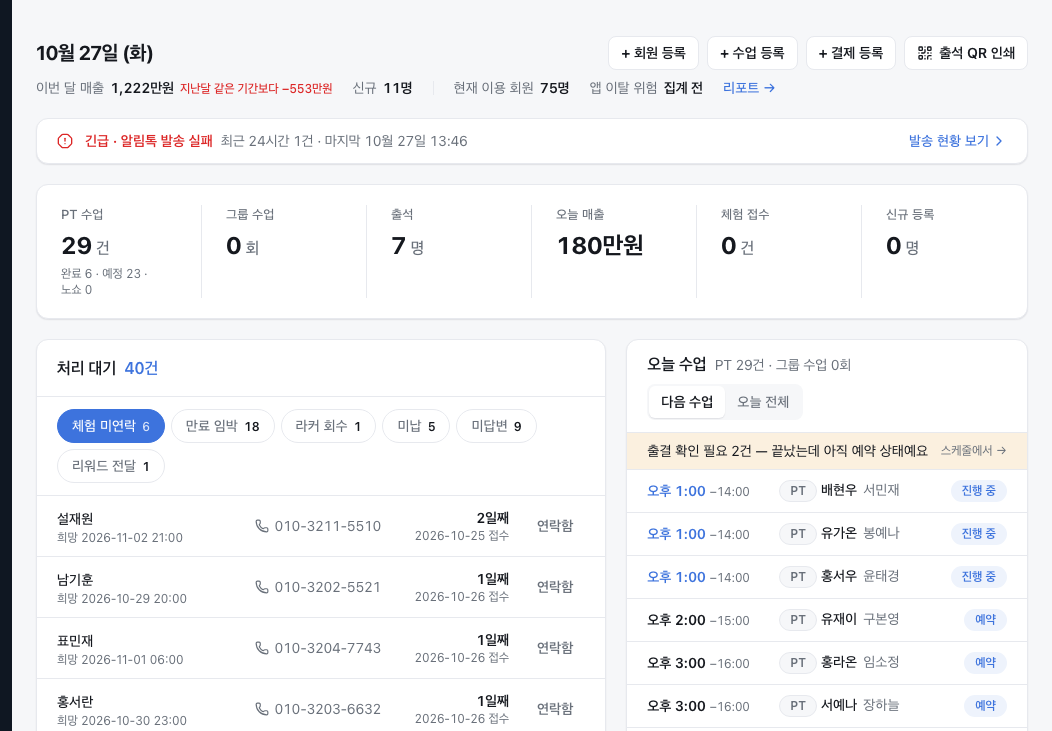The image size is (1052, 731).
Task: Click the 그룹 수업 0 회 stat
Action: coord(284,251)
